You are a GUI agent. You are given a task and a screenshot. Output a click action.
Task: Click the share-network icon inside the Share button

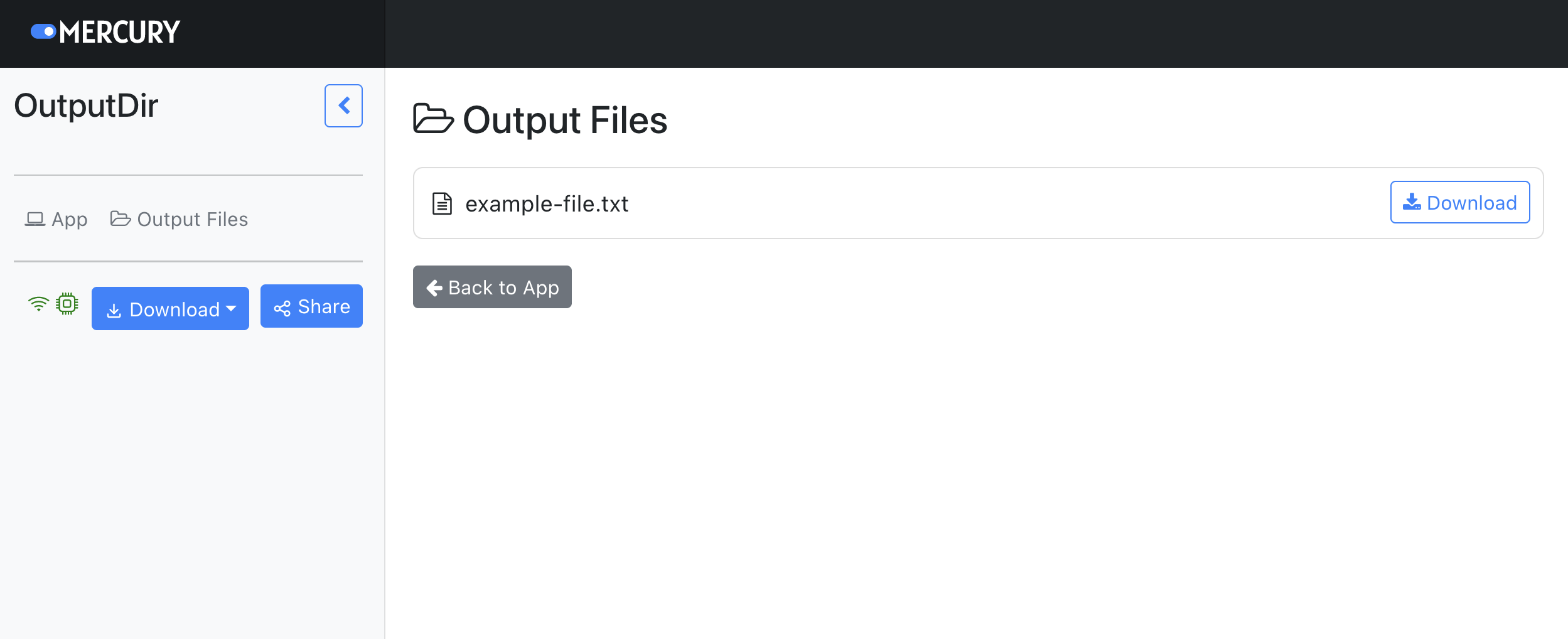(282, 307)
